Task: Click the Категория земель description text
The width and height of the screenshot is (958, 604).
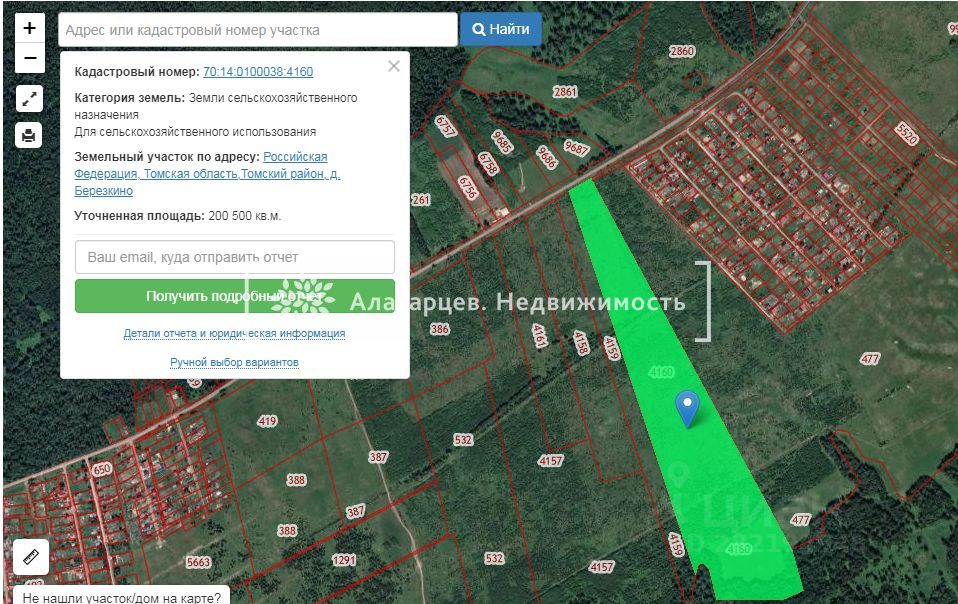Action: click(216, 115)
